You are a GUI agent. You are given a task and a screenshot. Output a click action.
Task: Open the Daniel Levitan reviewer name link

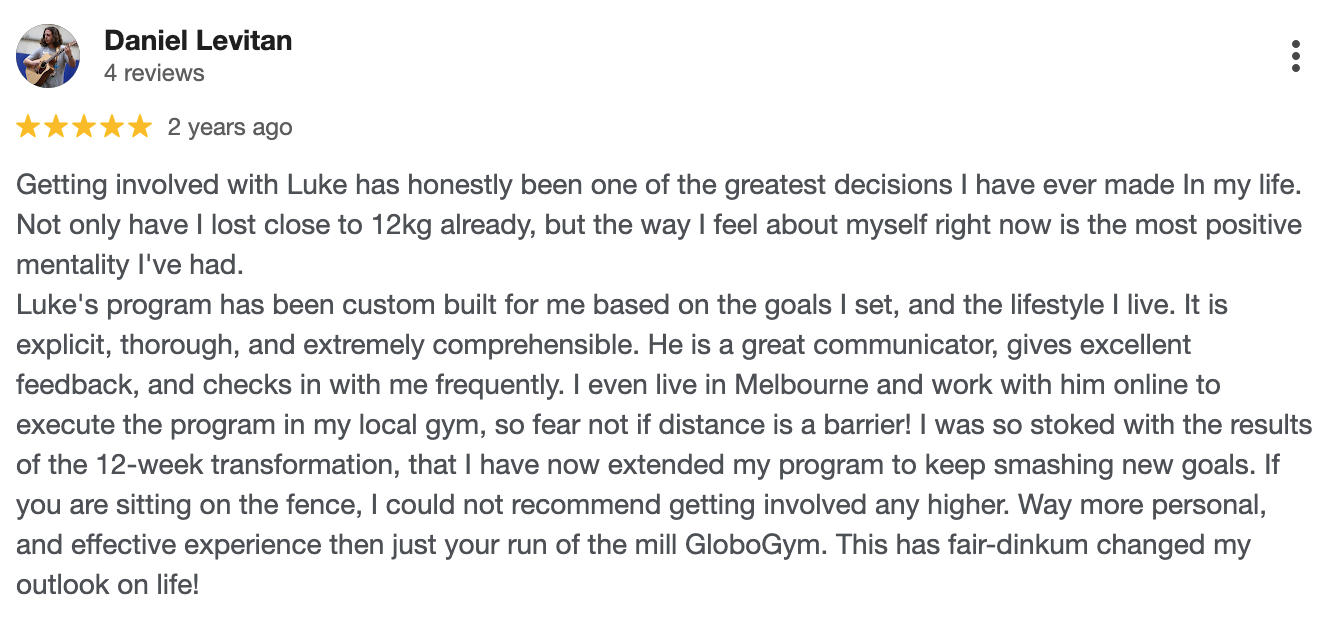click(198, 41)
